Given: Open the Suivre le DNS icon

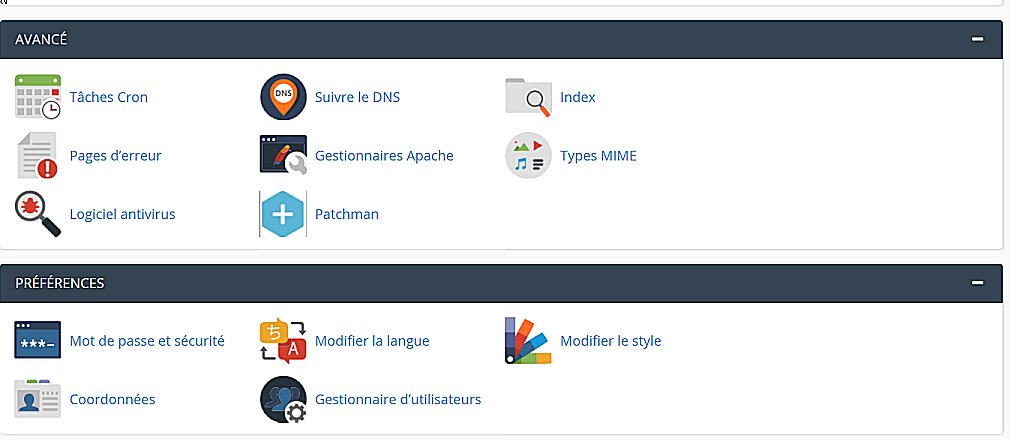Looking at the screenshot, I should [283, 97].
